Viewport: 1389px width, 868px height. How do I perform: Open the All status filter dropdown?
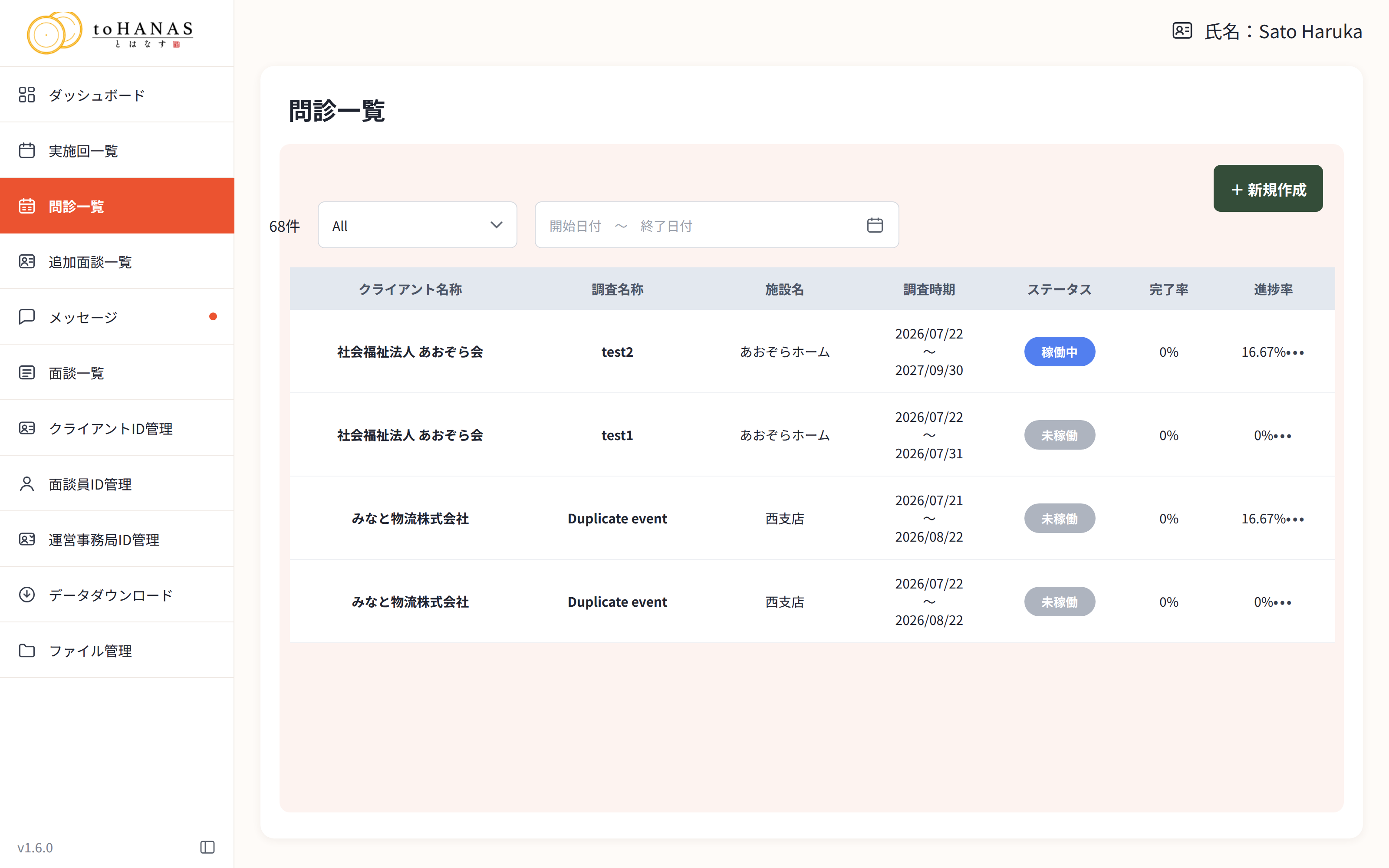[417, 225]
